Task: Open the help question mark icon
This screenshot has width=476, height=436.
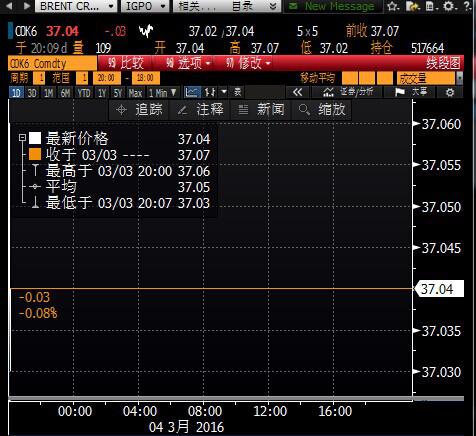Action: [x=467, y=6]
